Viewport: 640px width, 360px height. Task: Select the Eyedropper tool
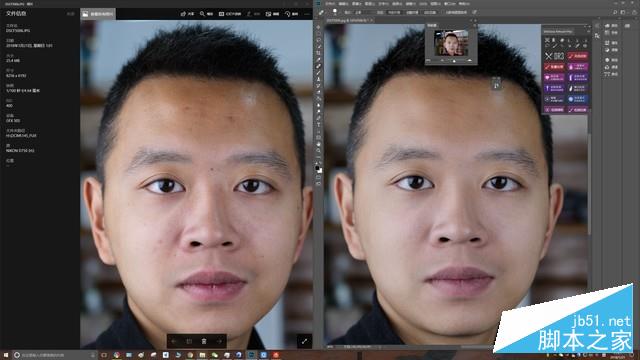point(319,60)
